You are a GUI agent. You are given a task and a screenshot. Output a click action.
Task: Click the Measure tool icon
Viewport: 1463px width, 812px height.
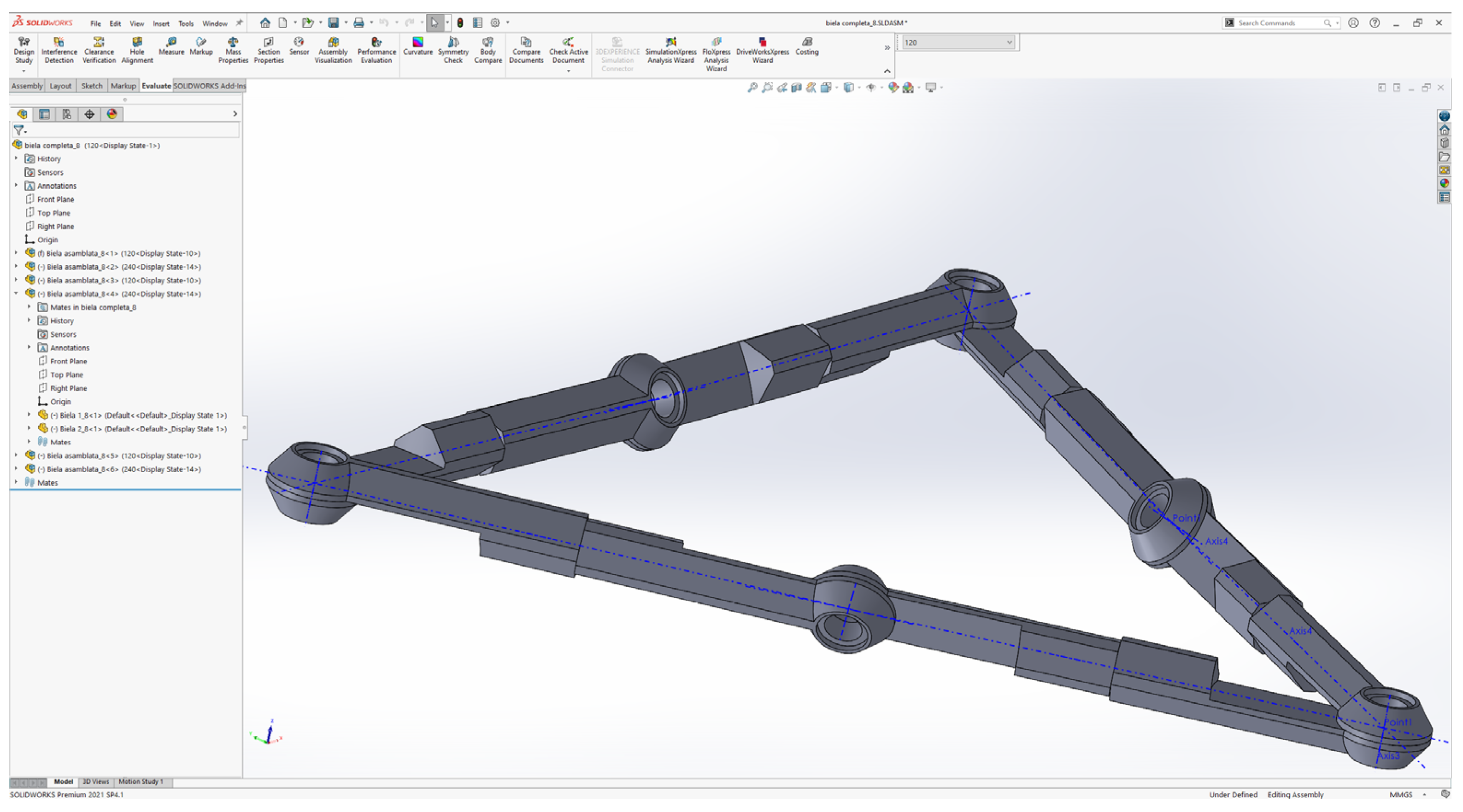(x=171, y=46)
